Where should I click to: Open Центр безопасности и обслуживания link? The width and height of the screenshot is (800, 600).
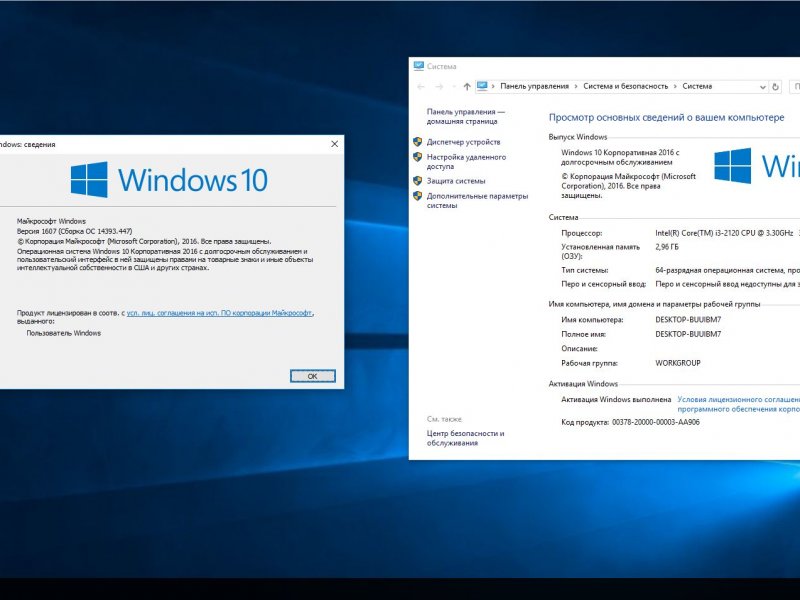(x=465, y=438)
